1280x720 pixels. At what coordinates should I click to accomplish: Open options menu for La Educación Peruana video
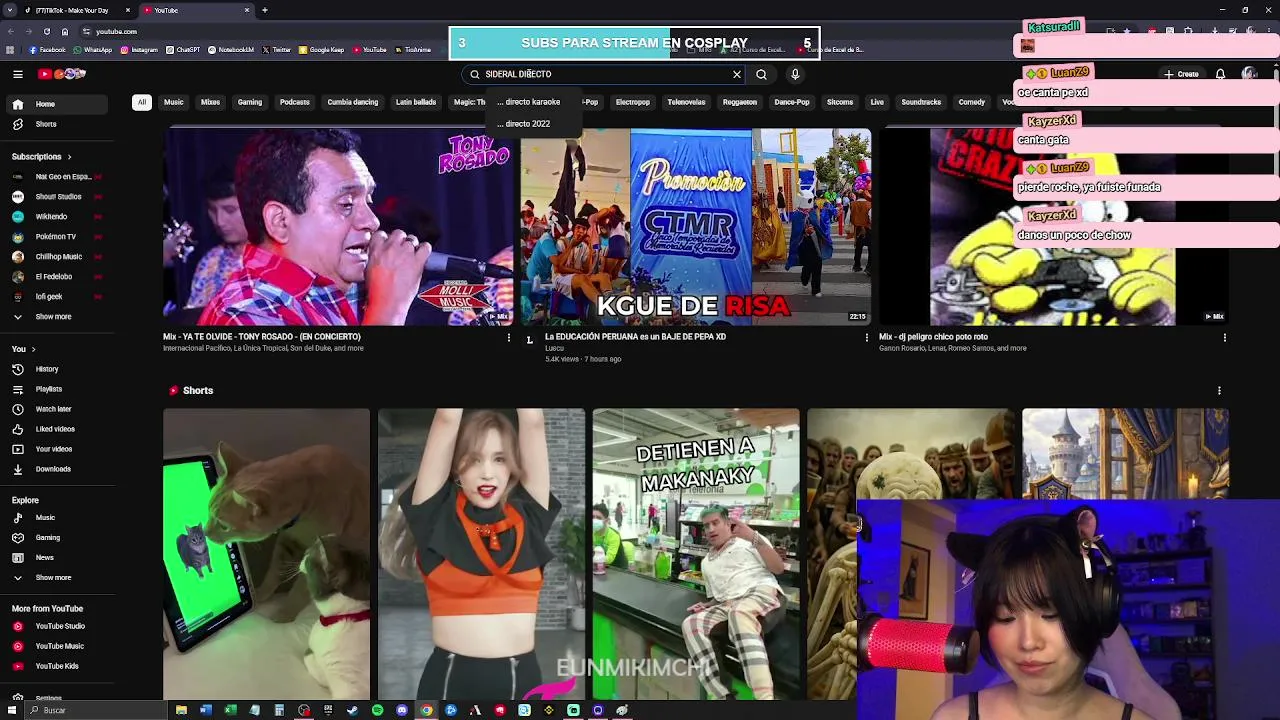click(867, 338)
